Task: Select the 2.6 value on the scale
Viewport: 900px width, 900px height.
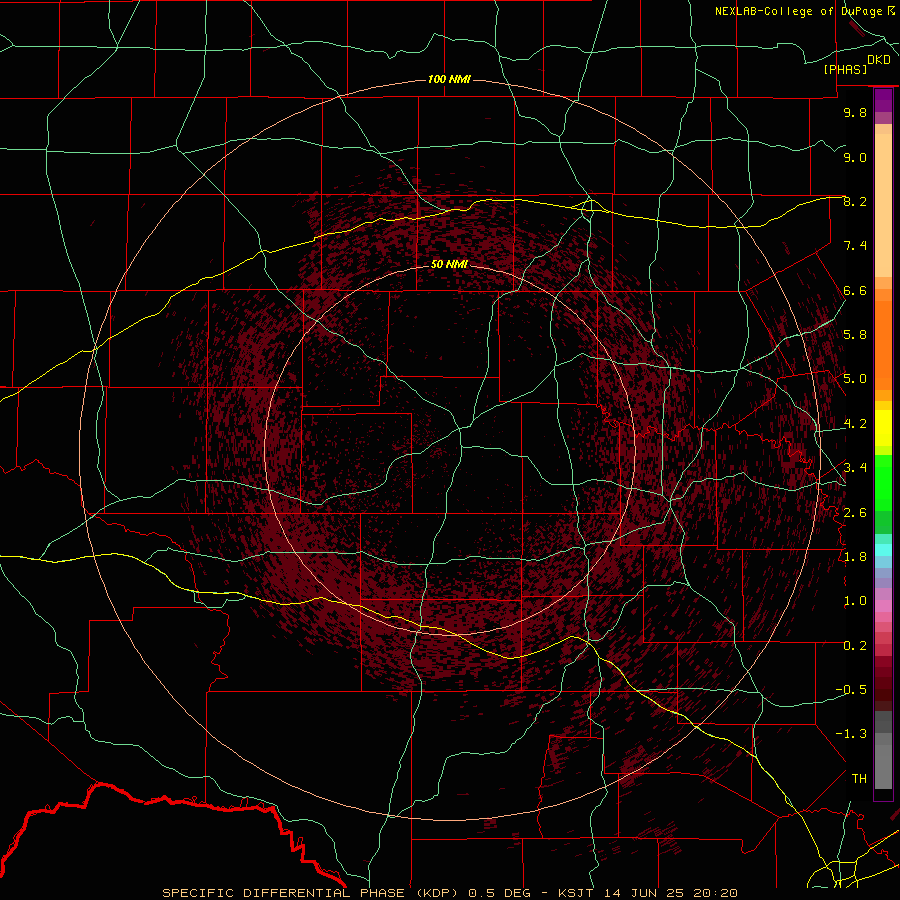Action: point(855,513)
